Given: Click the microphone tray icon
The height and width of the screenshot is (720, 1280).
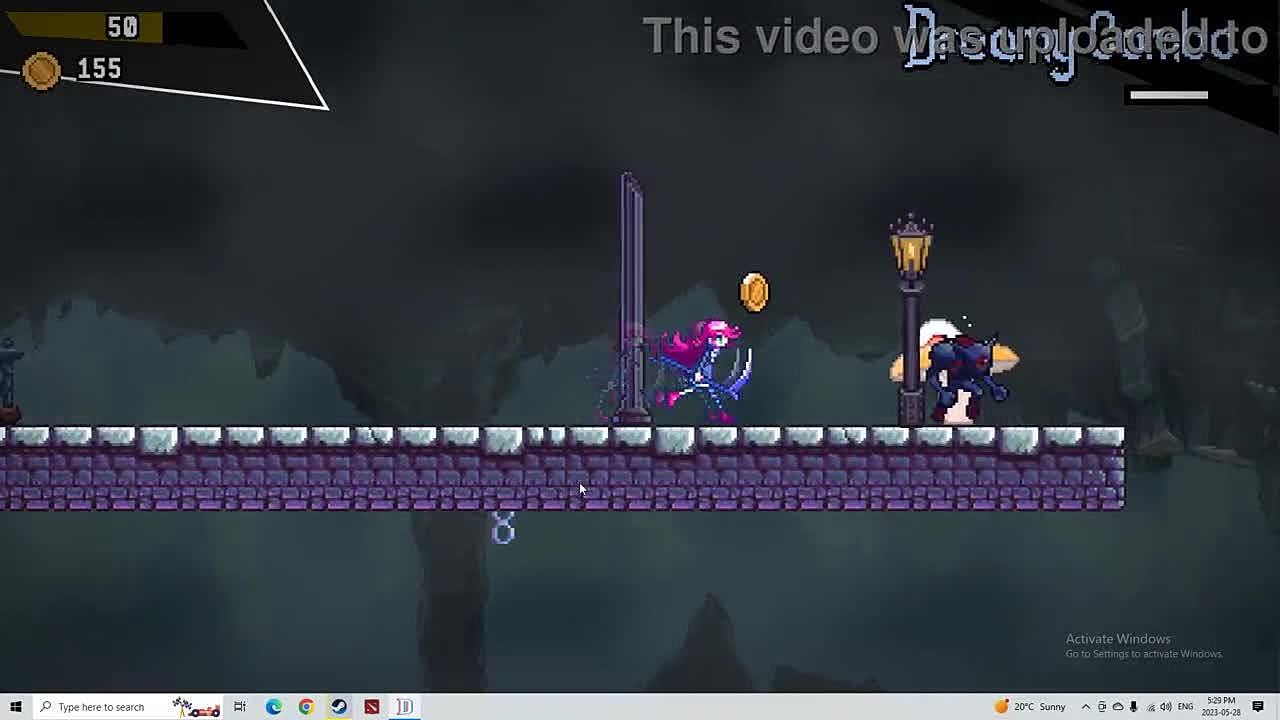Looking at the screenshot, I should (1133, 707).
